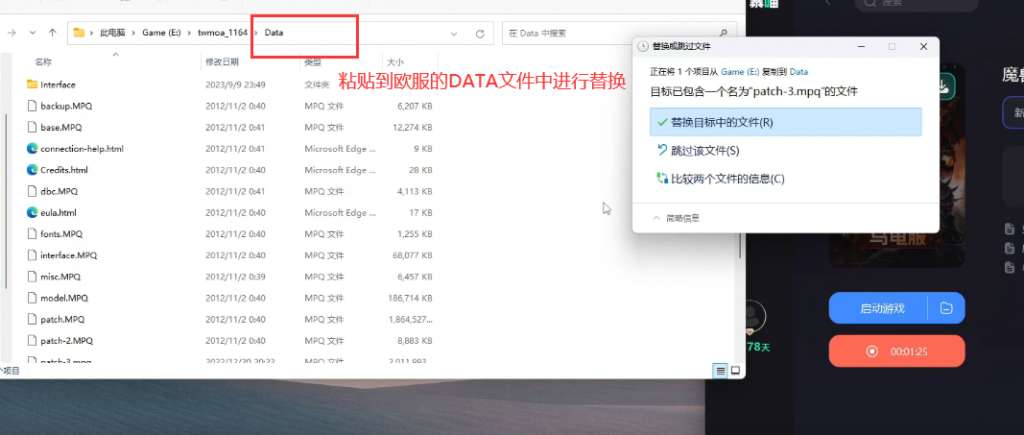Click the 在 Data 中搜索 search field
Screen dimensions: 1024x435
[x=611, y=33]
